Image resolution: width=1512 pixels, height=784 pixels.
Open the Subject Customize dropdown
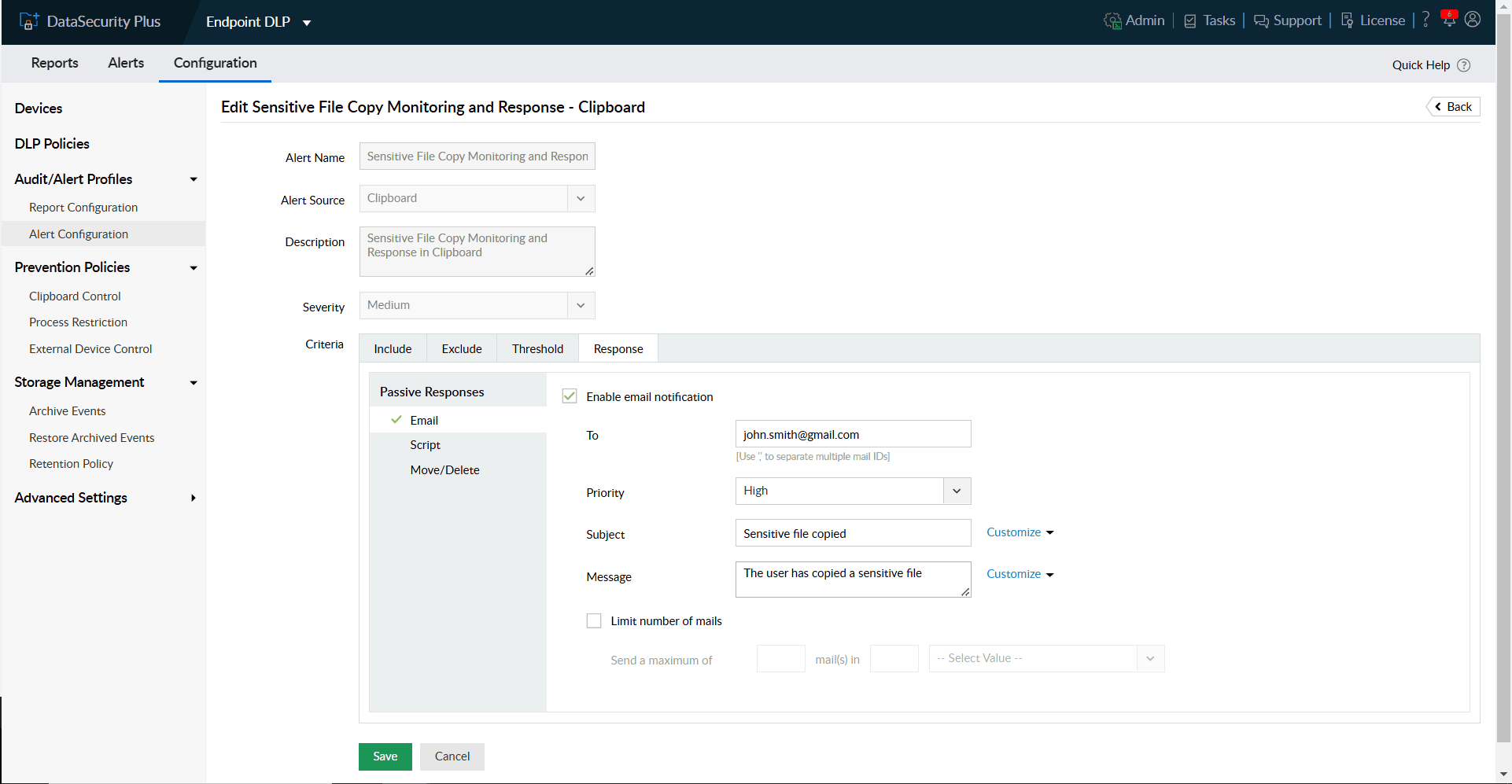tap(1020, 532)
